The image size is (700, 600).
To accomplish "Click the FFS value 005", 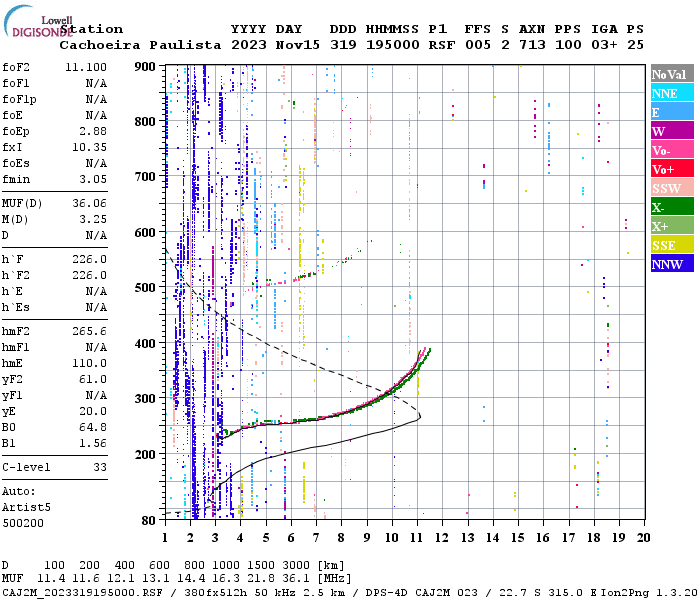I will pos(478,45).
